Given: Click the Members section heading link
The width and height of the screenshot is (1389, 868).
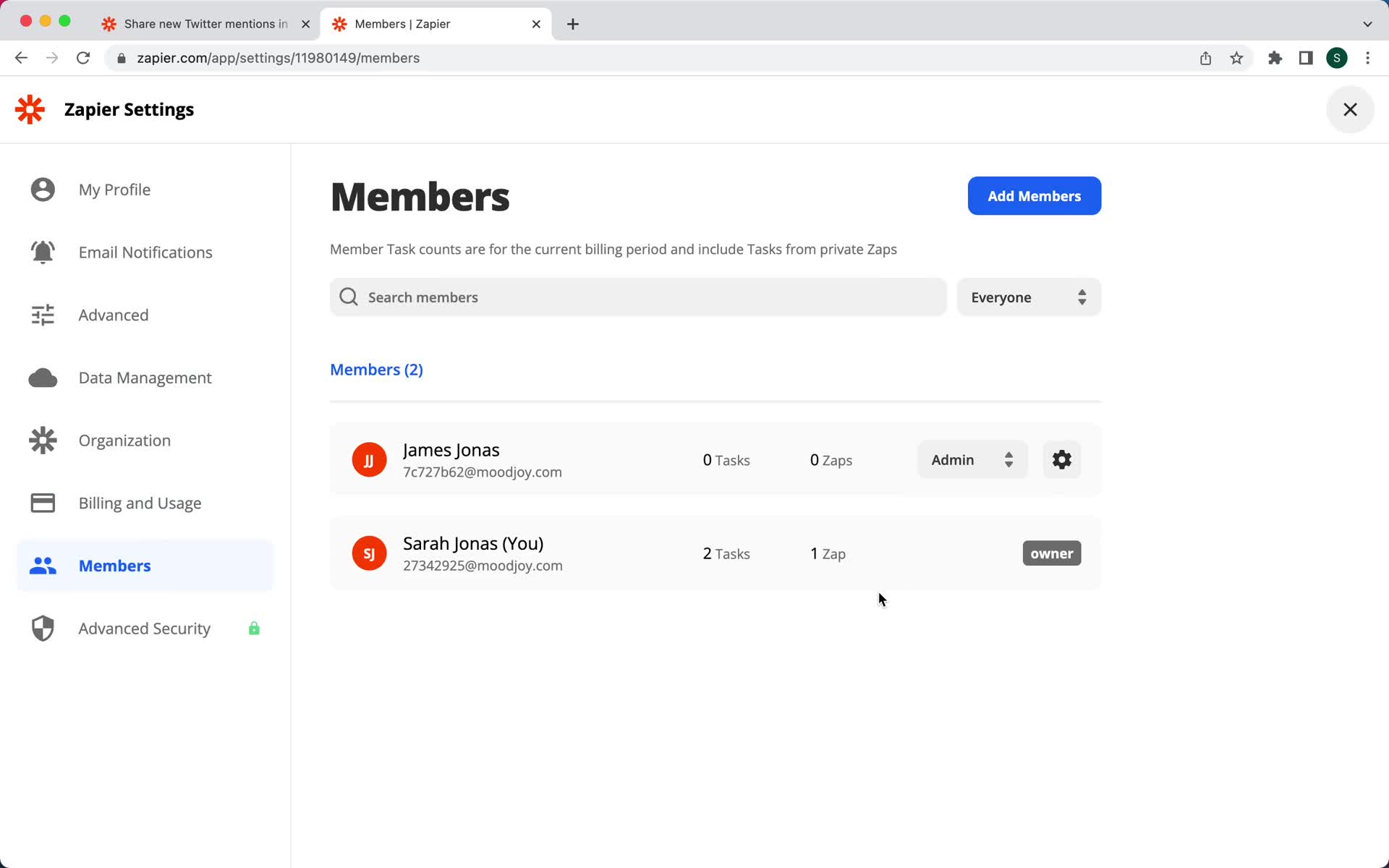Looking at the screenshot, I should (x=377, y=369).
